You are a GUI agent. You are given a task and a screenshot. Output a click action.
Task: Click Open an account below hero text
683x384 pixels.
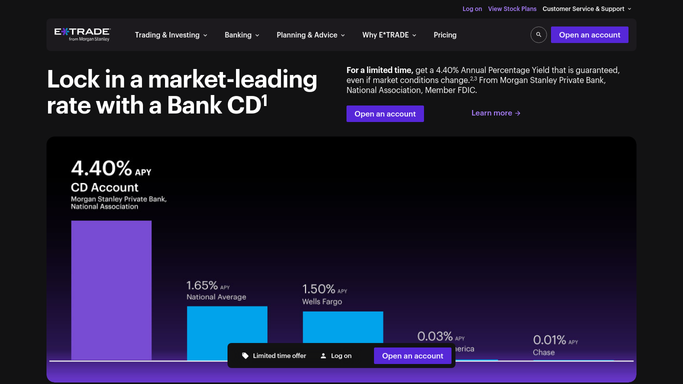point(385,114)
